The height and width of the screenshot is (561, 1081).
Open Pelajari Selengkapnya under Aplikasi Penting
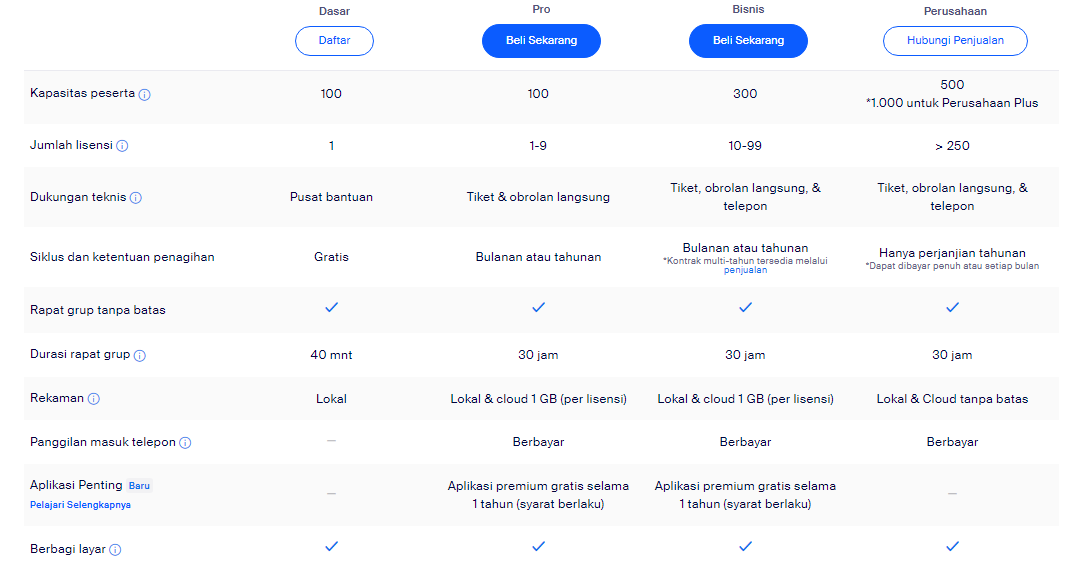click(x=80, y=505)
